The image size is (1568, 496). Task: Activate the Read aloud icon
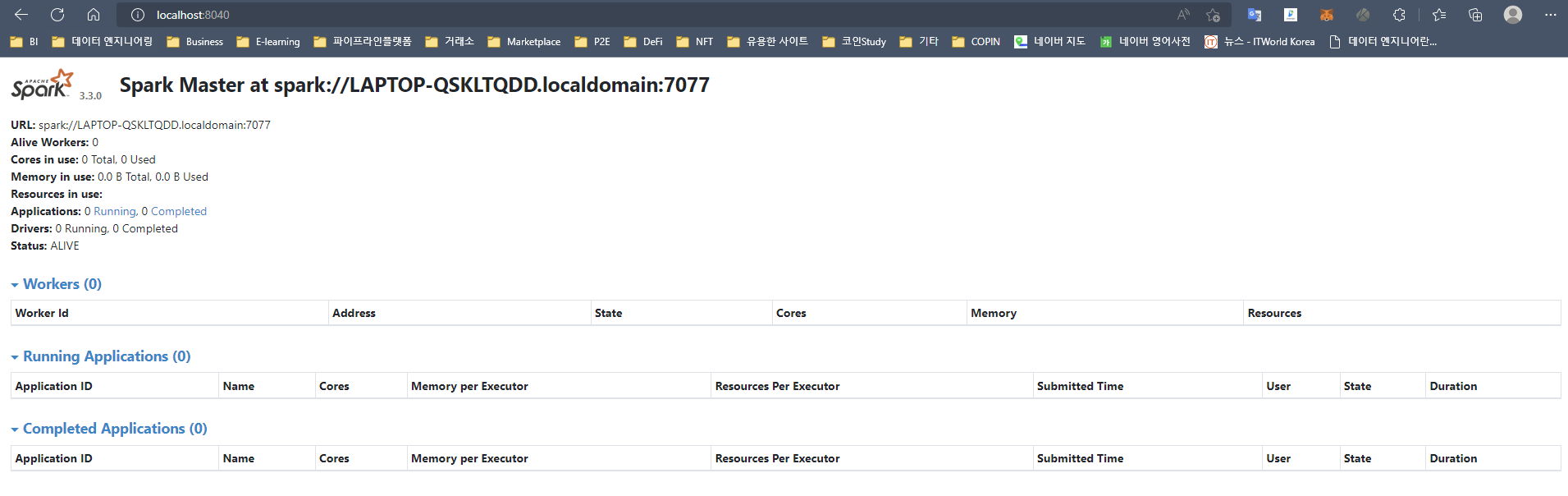(x=1183, y=15)
